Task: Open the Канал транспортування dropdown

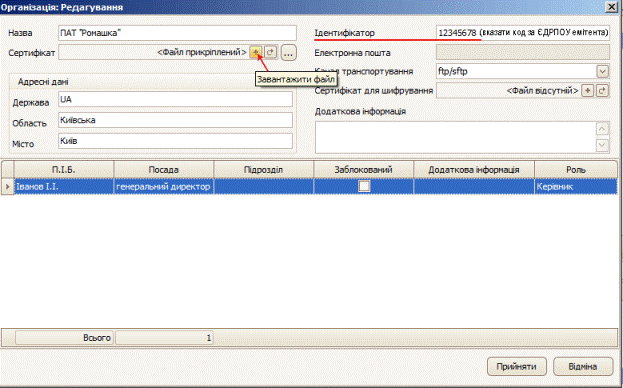Action: (x=603, y=71)
